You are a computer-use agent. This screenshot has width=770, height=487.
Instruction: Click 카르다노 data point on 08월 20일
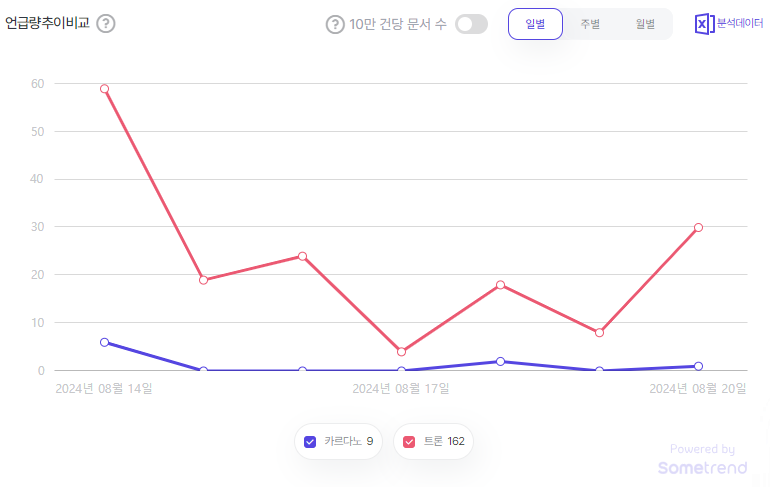(698, 366)
